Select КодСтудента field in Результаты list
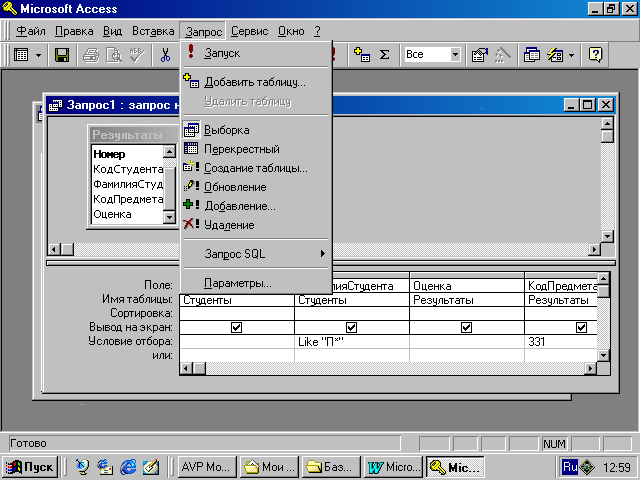 (128, 169)
